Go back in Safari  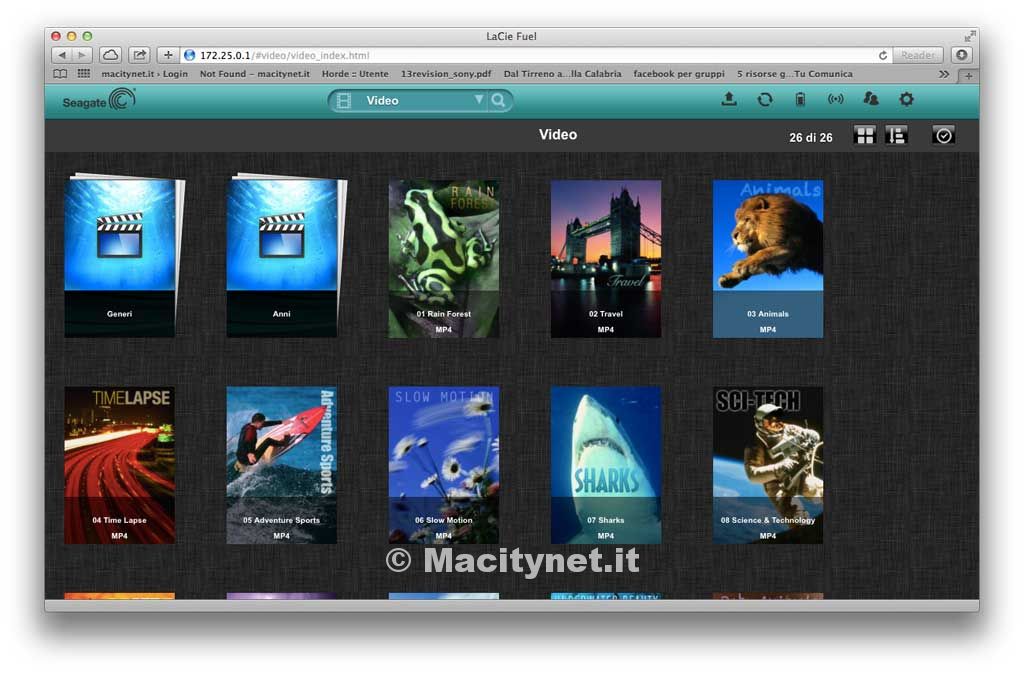click(x=62, y=56)
